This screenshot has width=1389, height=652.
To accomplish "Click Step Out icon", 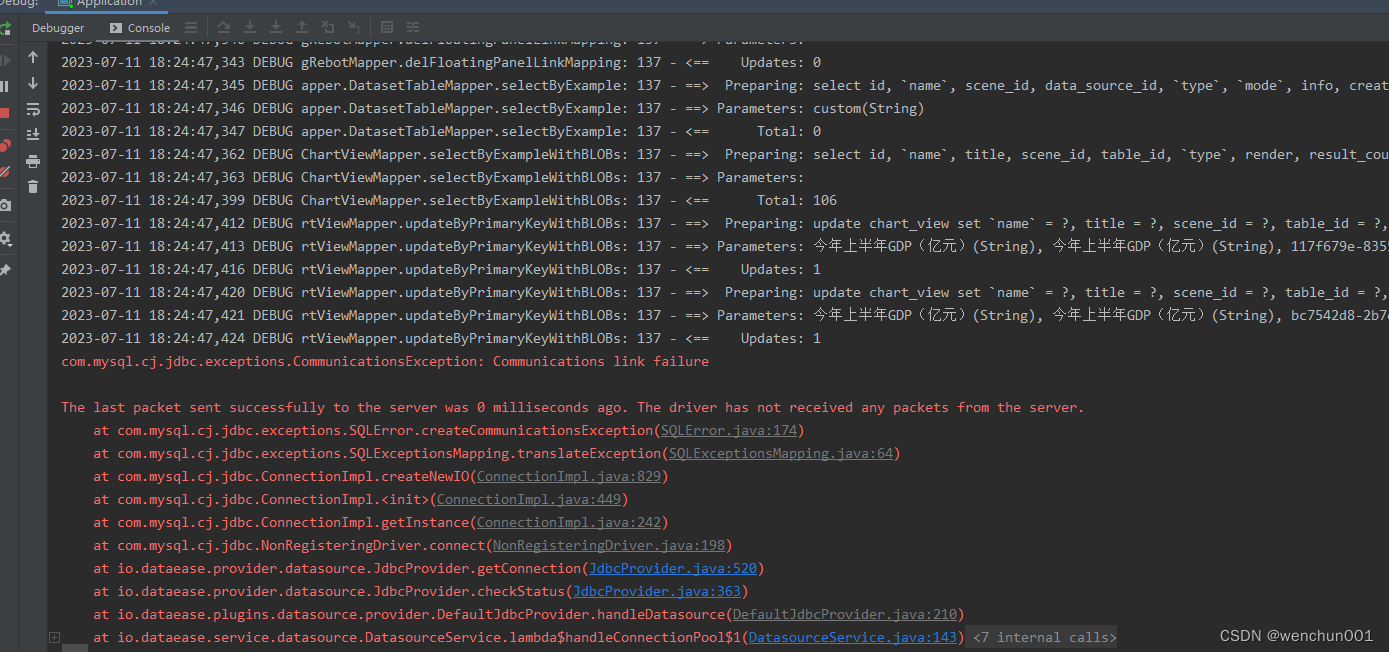I will (302, 28).
